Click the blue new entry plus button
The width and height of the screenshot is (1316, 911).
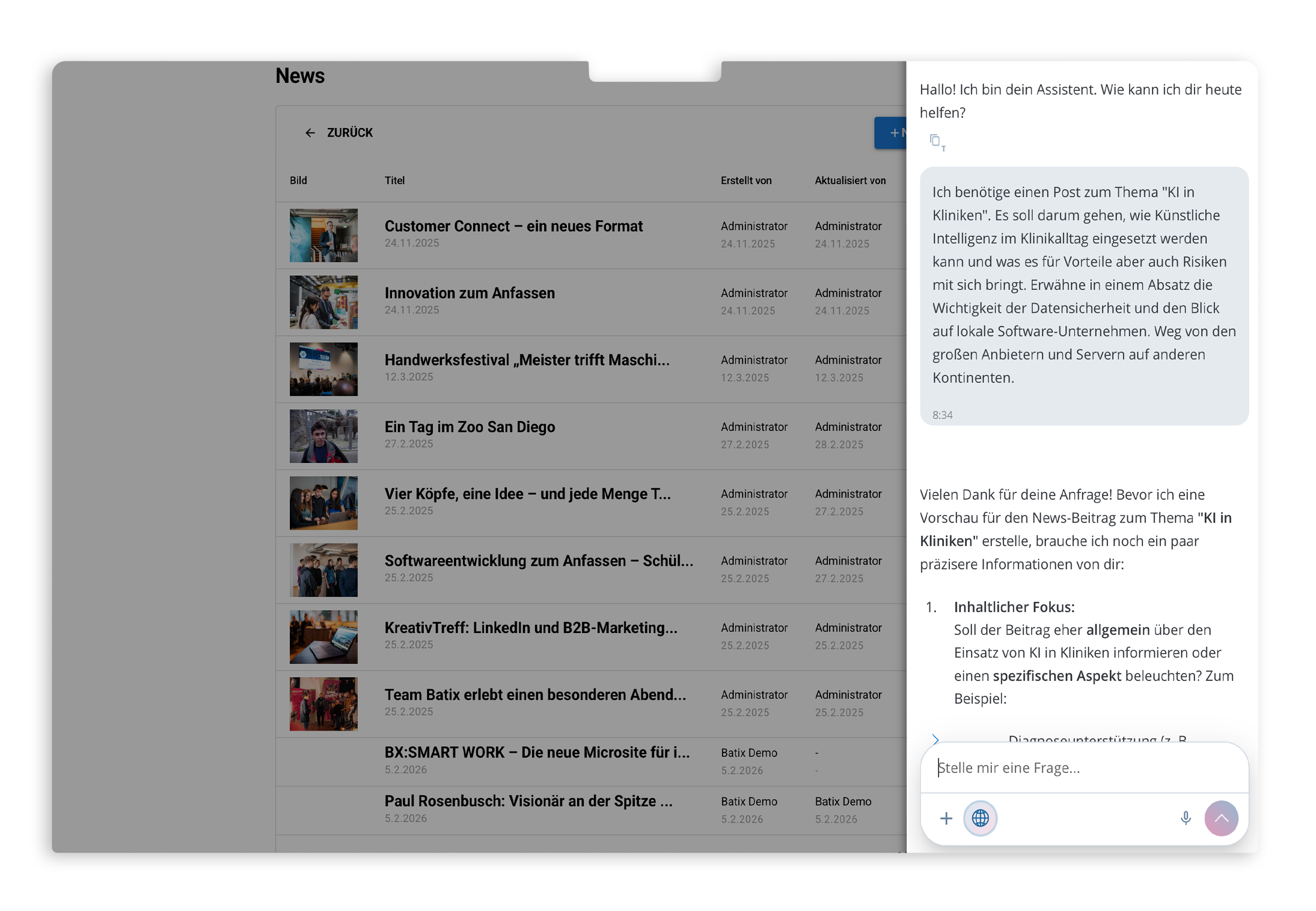[x=892, y=133]
